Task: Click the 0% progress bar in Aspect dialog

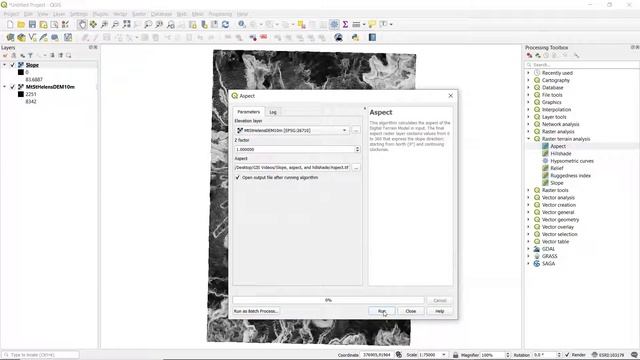Action: click(x=328, y=300)
